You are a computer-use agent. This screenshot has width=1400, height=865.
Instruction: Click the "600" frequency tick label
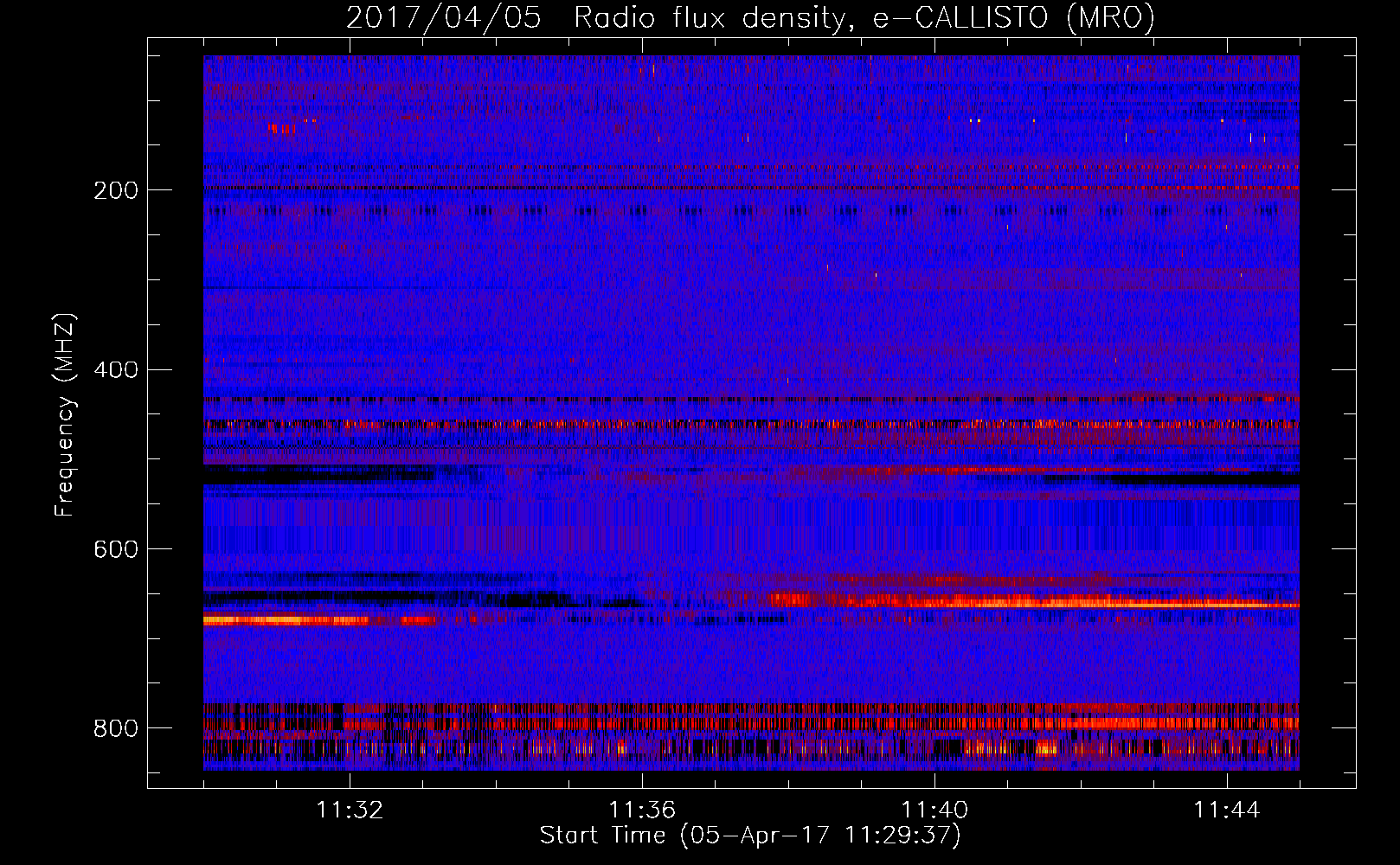coord(116,550)
